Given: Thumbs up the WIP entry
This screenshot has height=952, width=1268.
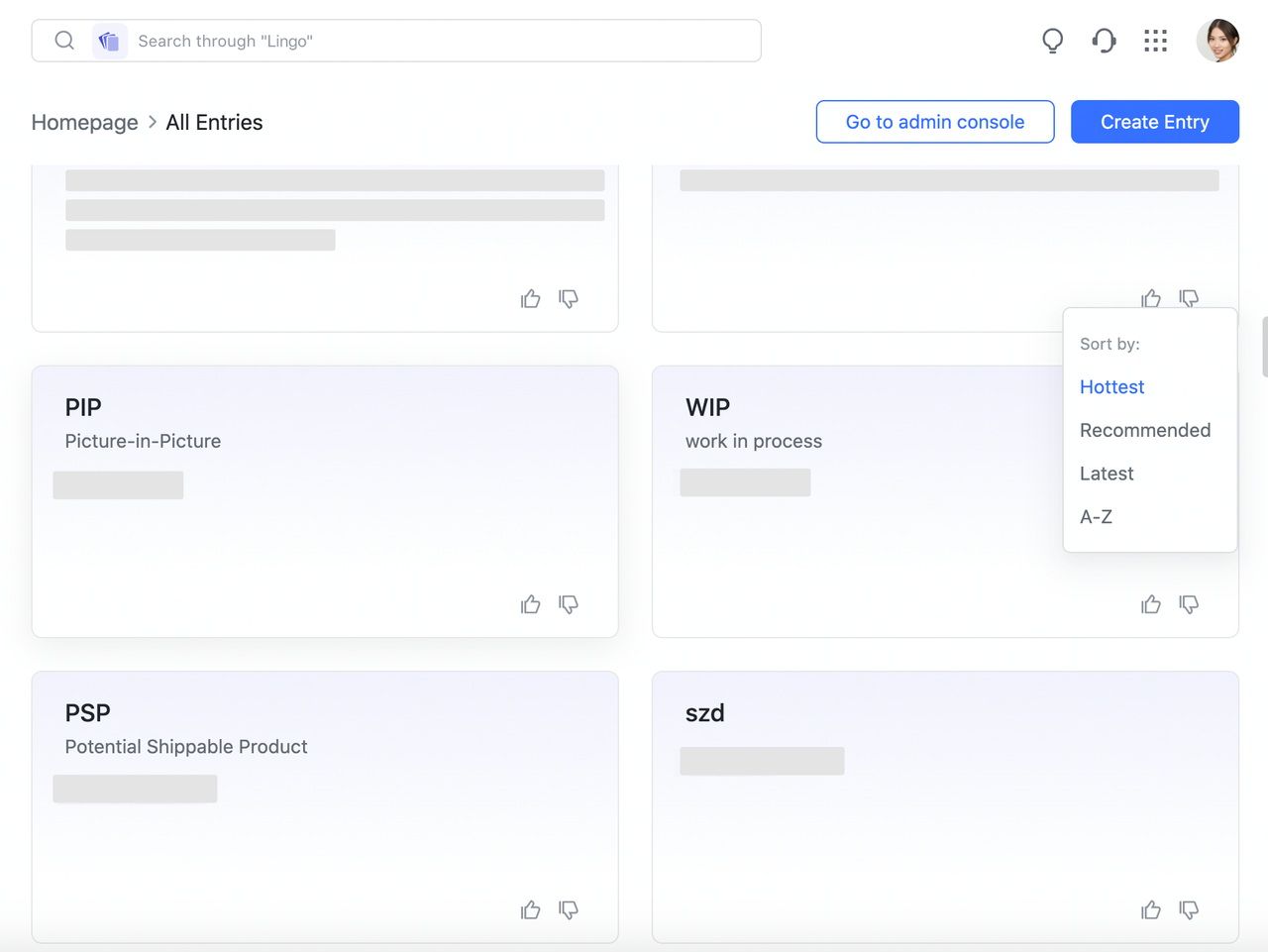Looking at the screenshot, I should coord(1151,604).
